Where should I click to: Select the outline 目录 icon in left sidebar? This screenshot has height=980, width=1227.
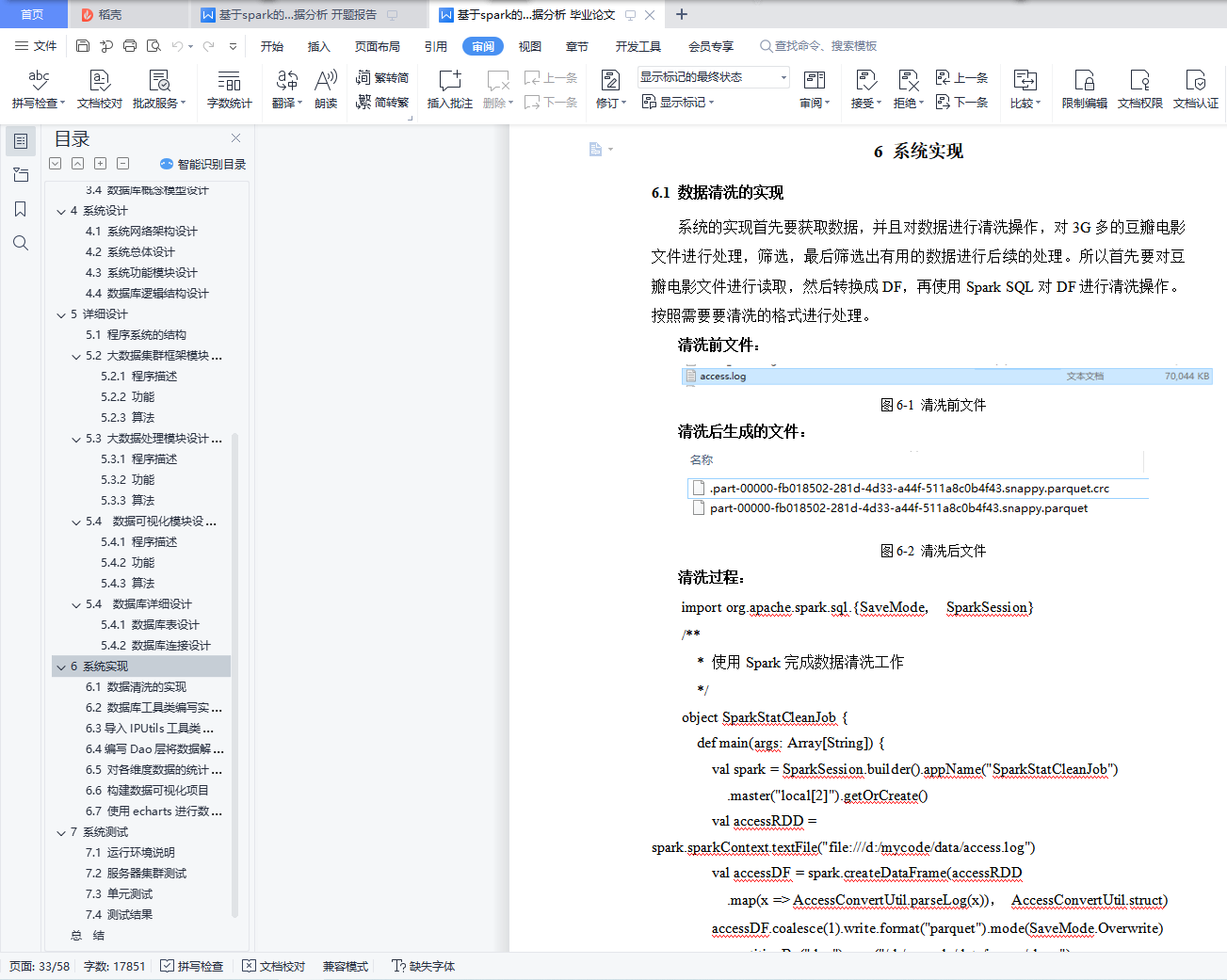pyautogui.click(x=20, y=141)
